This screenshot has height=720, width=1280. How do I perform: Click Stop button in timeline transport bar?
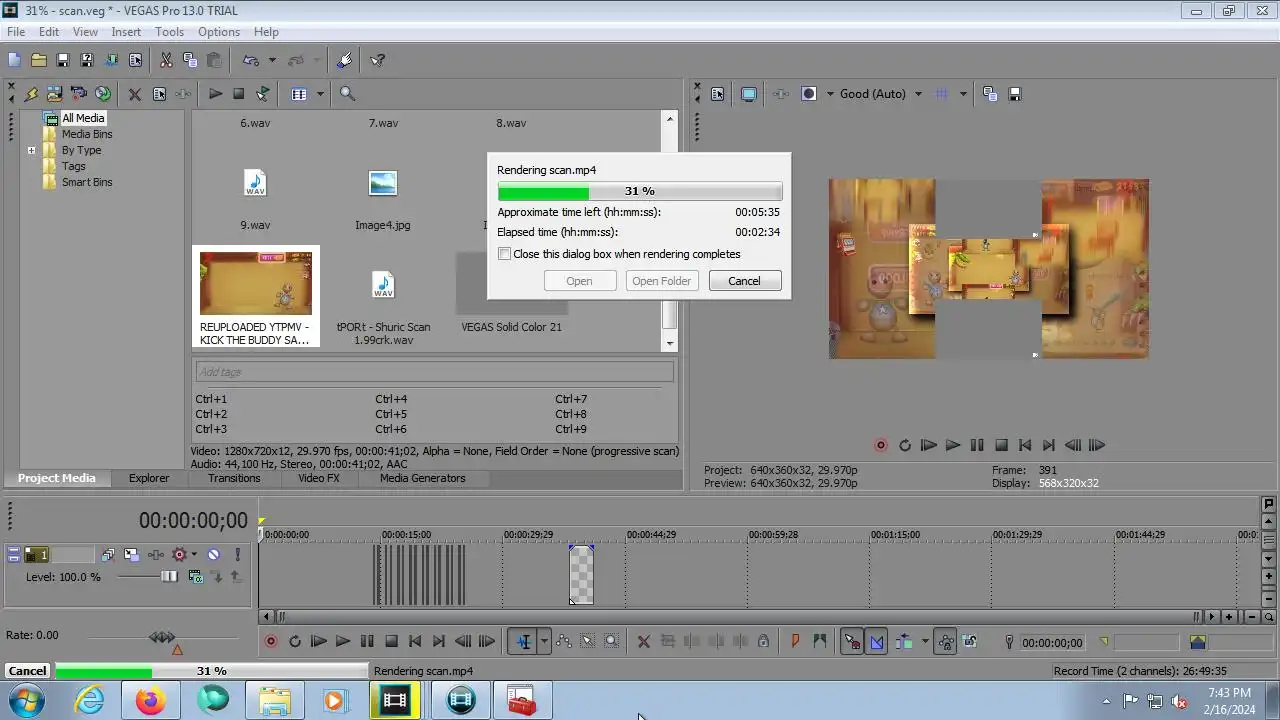pyautogui.click(x=392, y=642)
